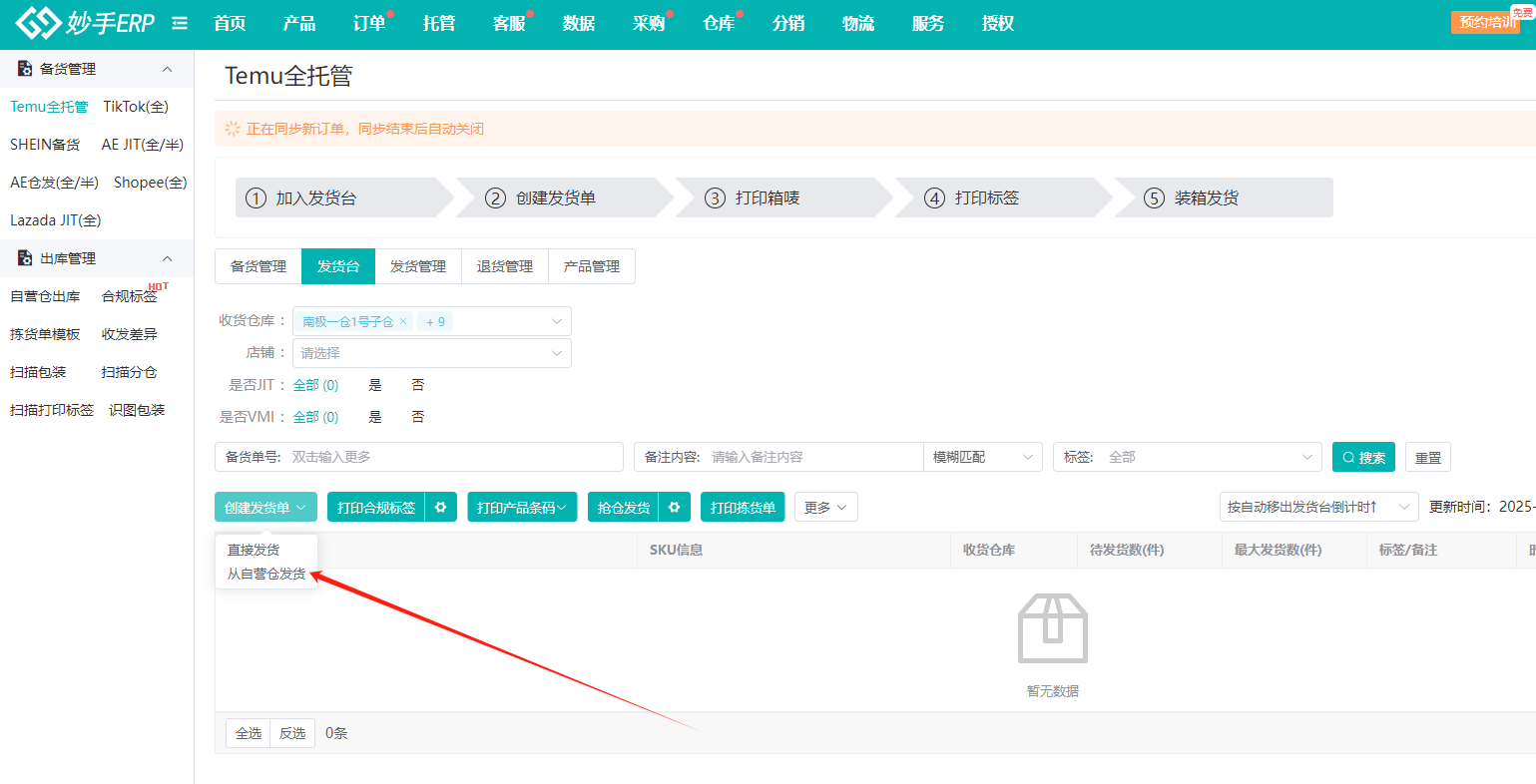Switch to the 产品管理 tab

[x=592, y=266]
